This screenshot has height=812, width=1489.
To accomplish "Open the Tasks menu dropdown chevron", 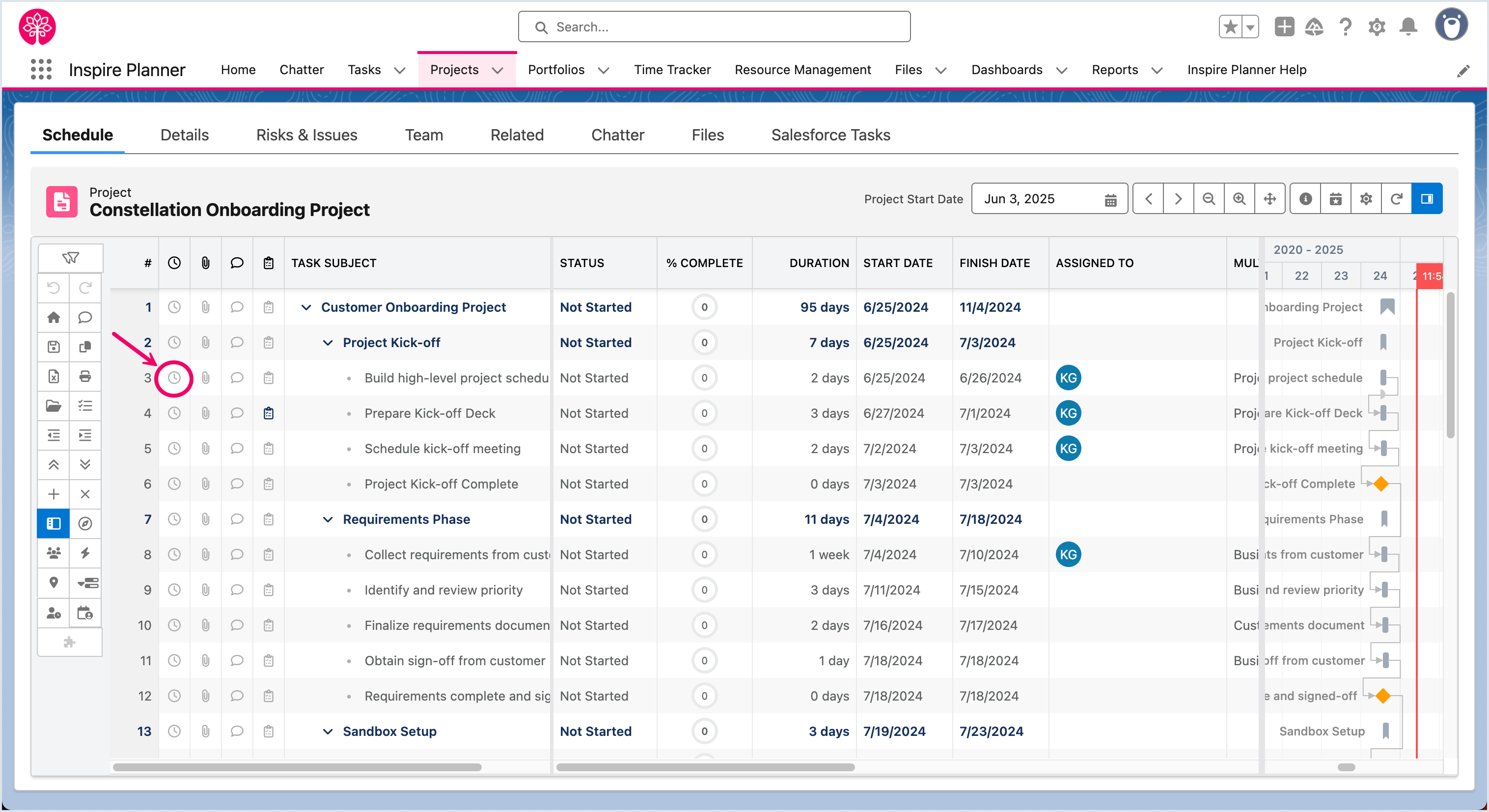I will tap(399, 70).
